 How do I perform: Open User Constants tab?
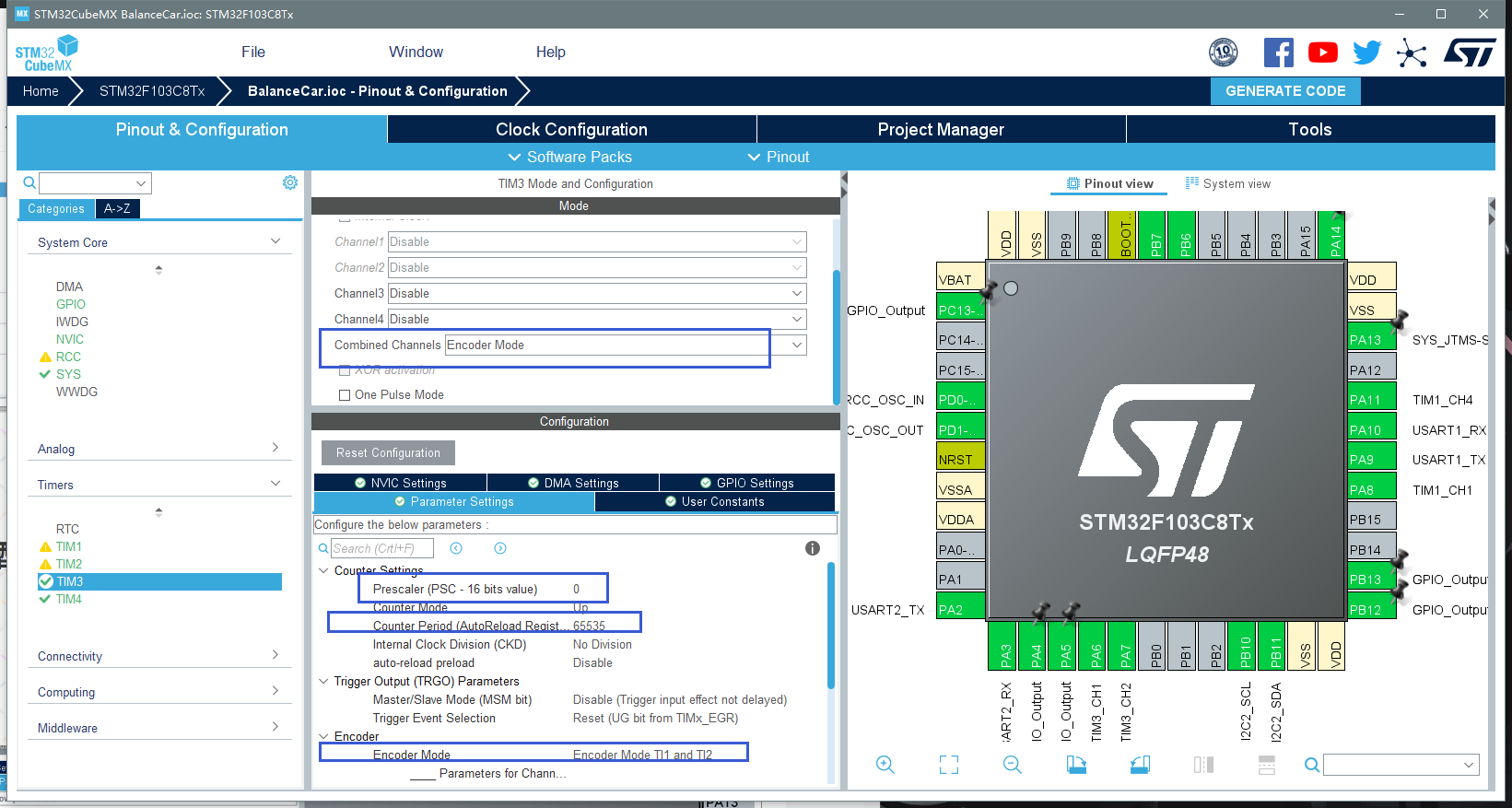click(715, 501)
